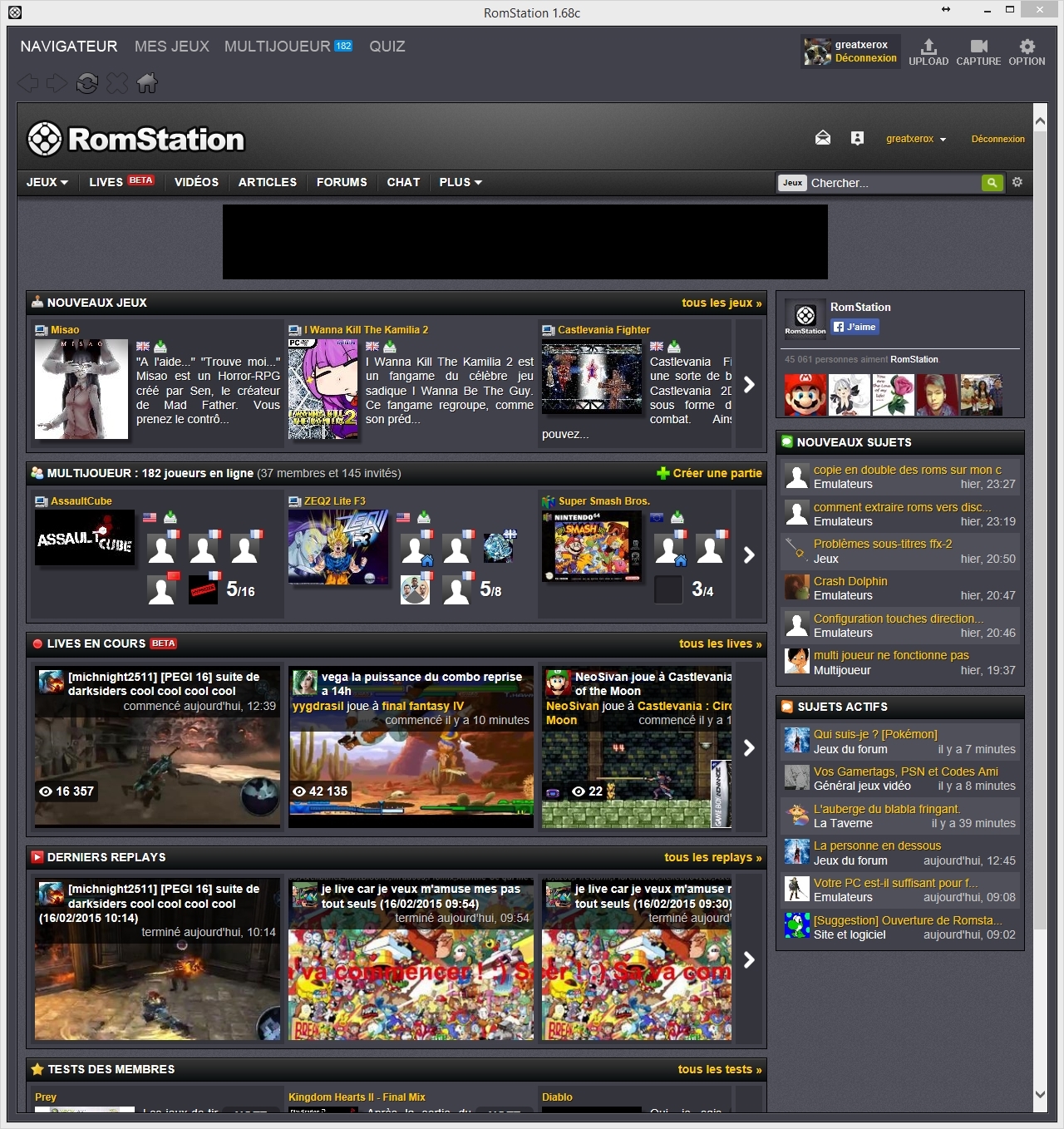The image size is (1064, 1129).
Task: Open the QUIZ tab
Action: click(x=387, y=47)
